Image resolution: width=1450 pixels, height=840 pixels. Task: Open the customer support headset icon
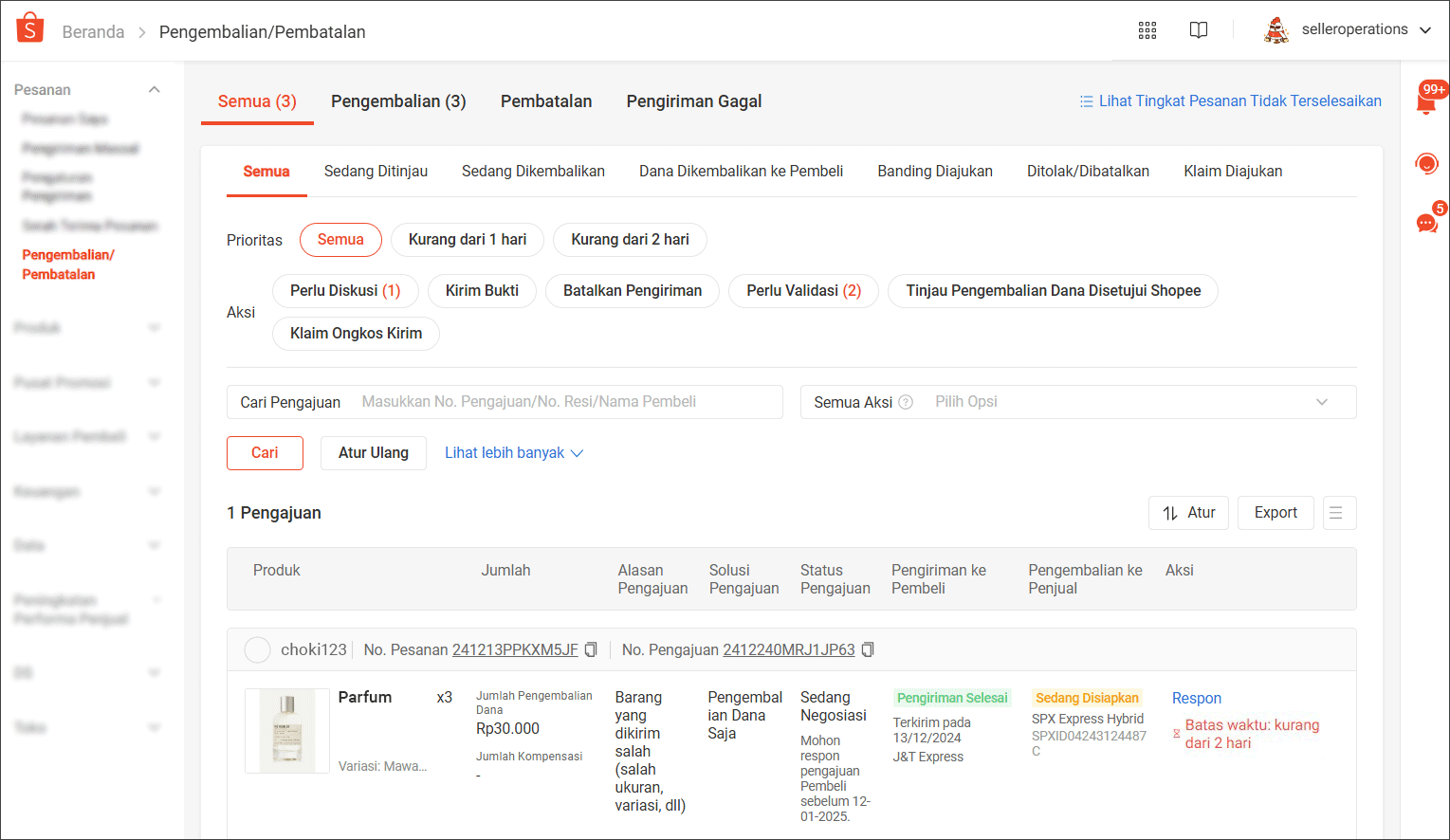[1426, 164]
